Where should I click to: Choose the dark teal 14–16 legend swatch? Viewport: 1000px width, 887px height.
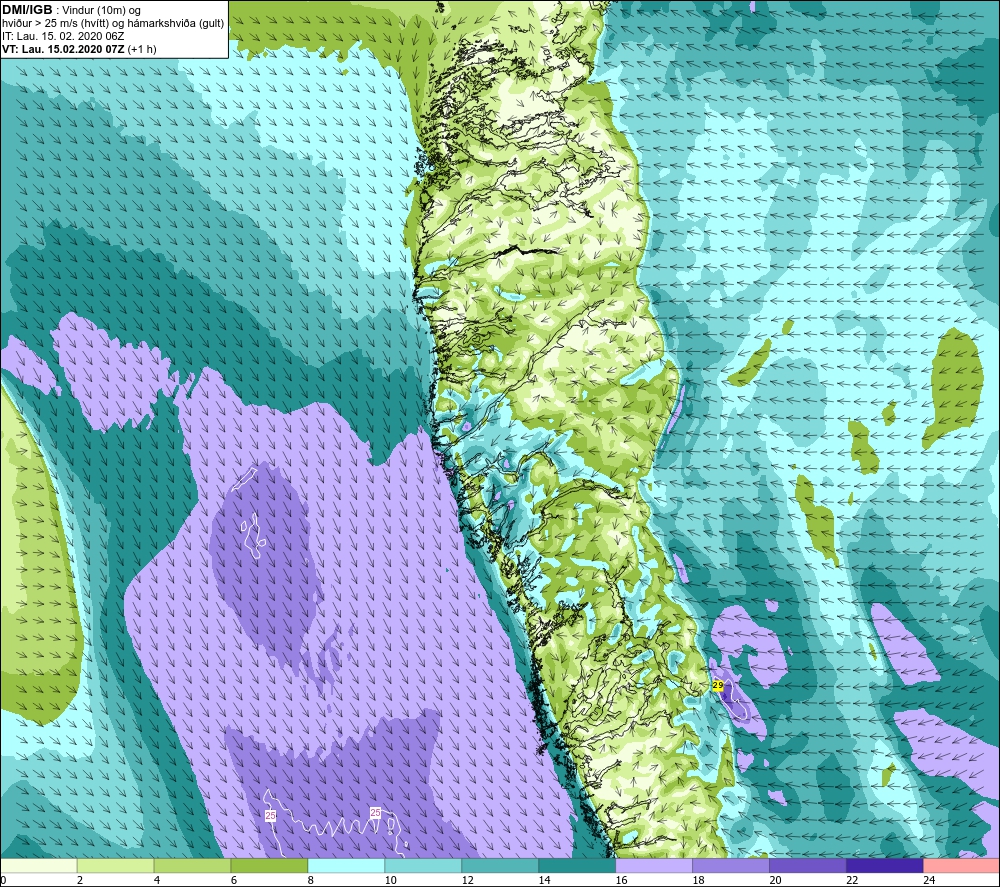(x=577, y=865)
